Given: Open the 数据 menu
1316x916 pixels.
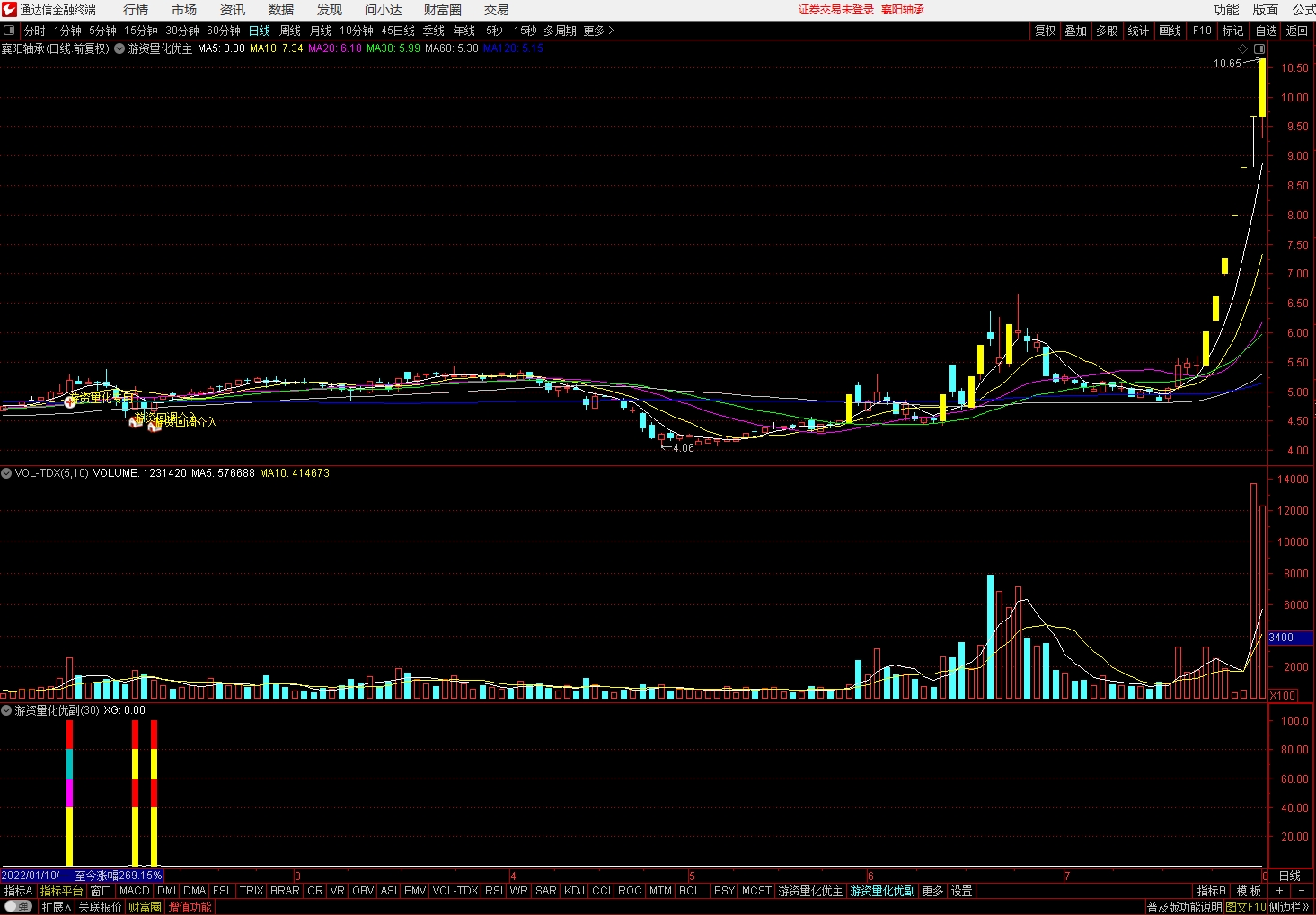Looking at the screenshot, I should (x=281, y=10).
